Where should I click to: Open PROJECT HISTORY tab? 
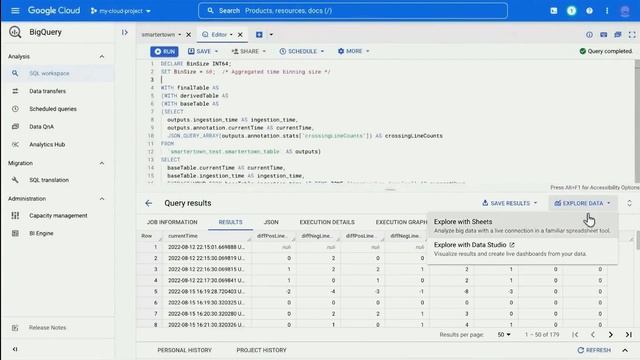coord(262,350)
